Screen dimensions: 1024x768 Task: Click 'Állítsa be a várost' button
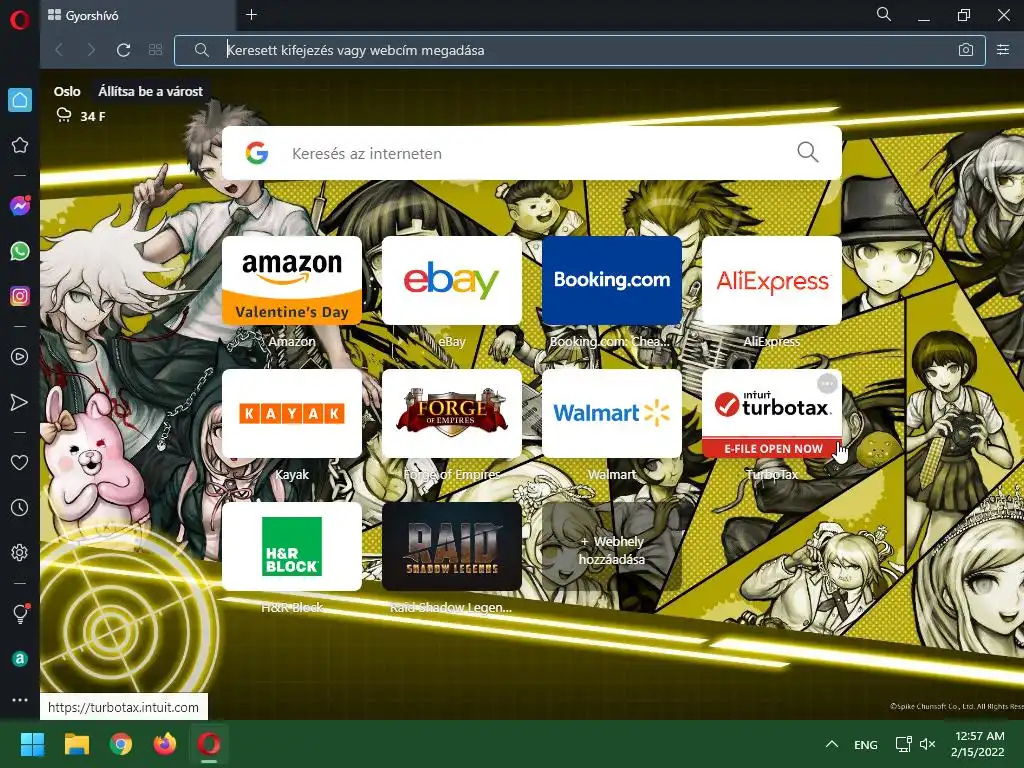click(150, 91)
